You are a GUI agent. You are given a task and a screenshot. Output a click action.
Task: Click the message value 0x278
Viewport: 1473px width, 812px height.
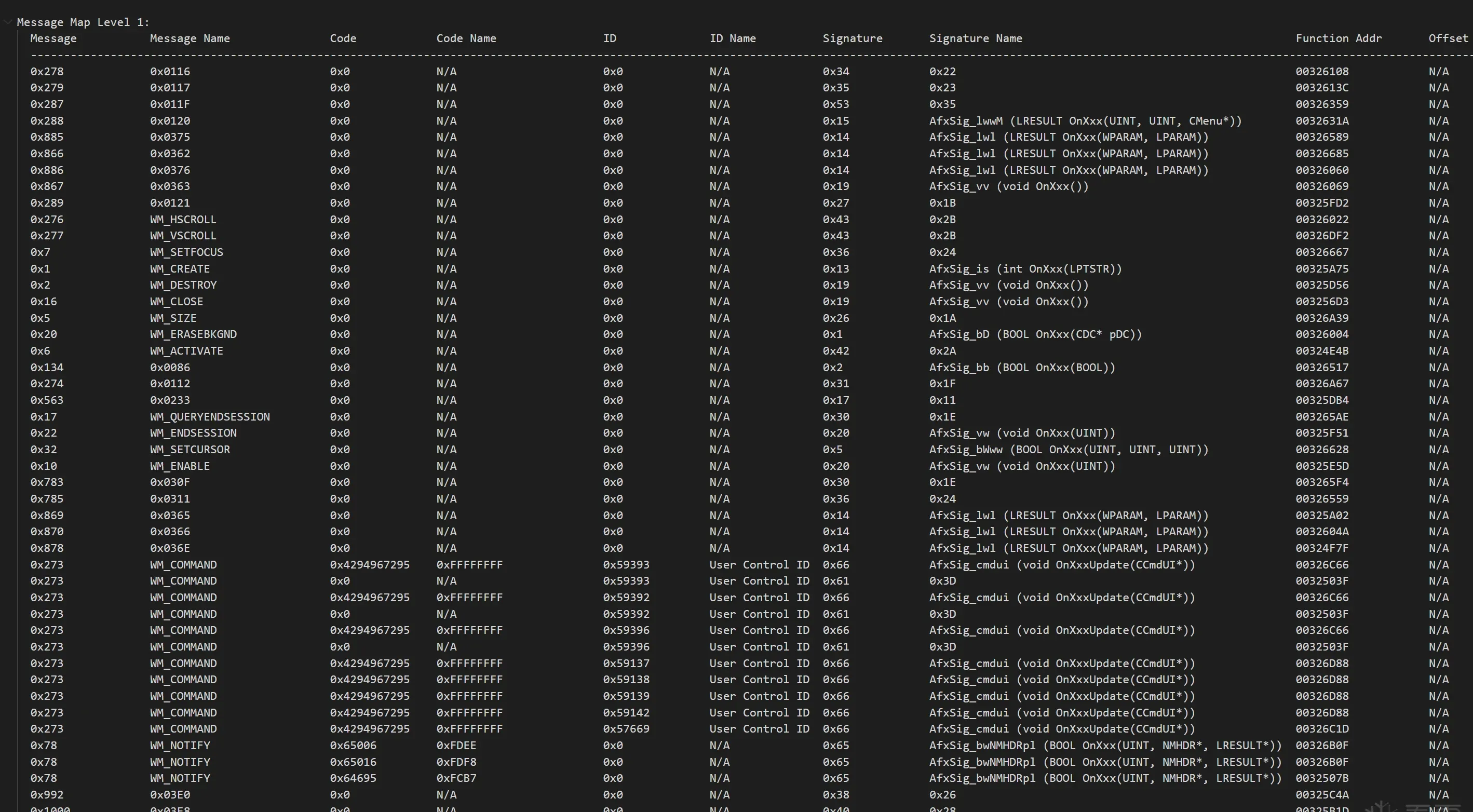coord(47,72)
